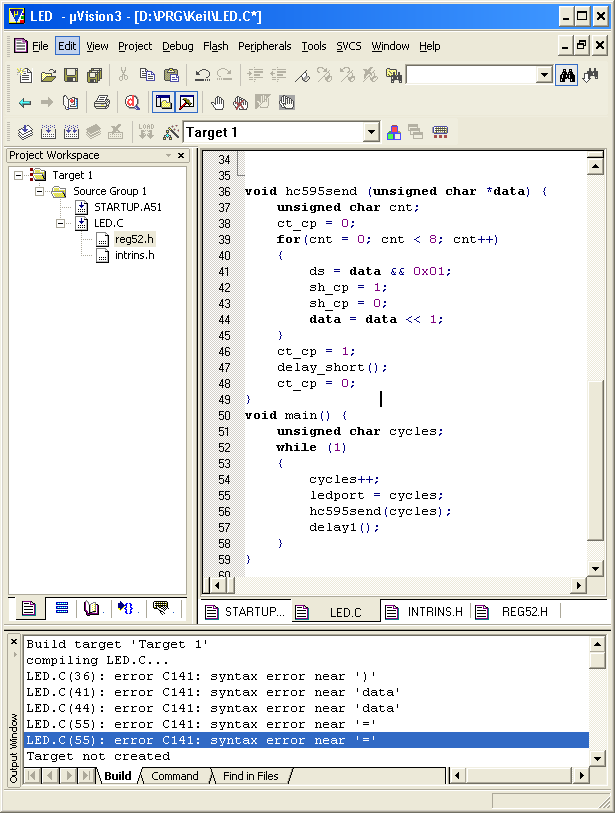Select reg52.h in the project tree
The width and height of the screenshot is (615, 813).
click(x=133, y=239)
